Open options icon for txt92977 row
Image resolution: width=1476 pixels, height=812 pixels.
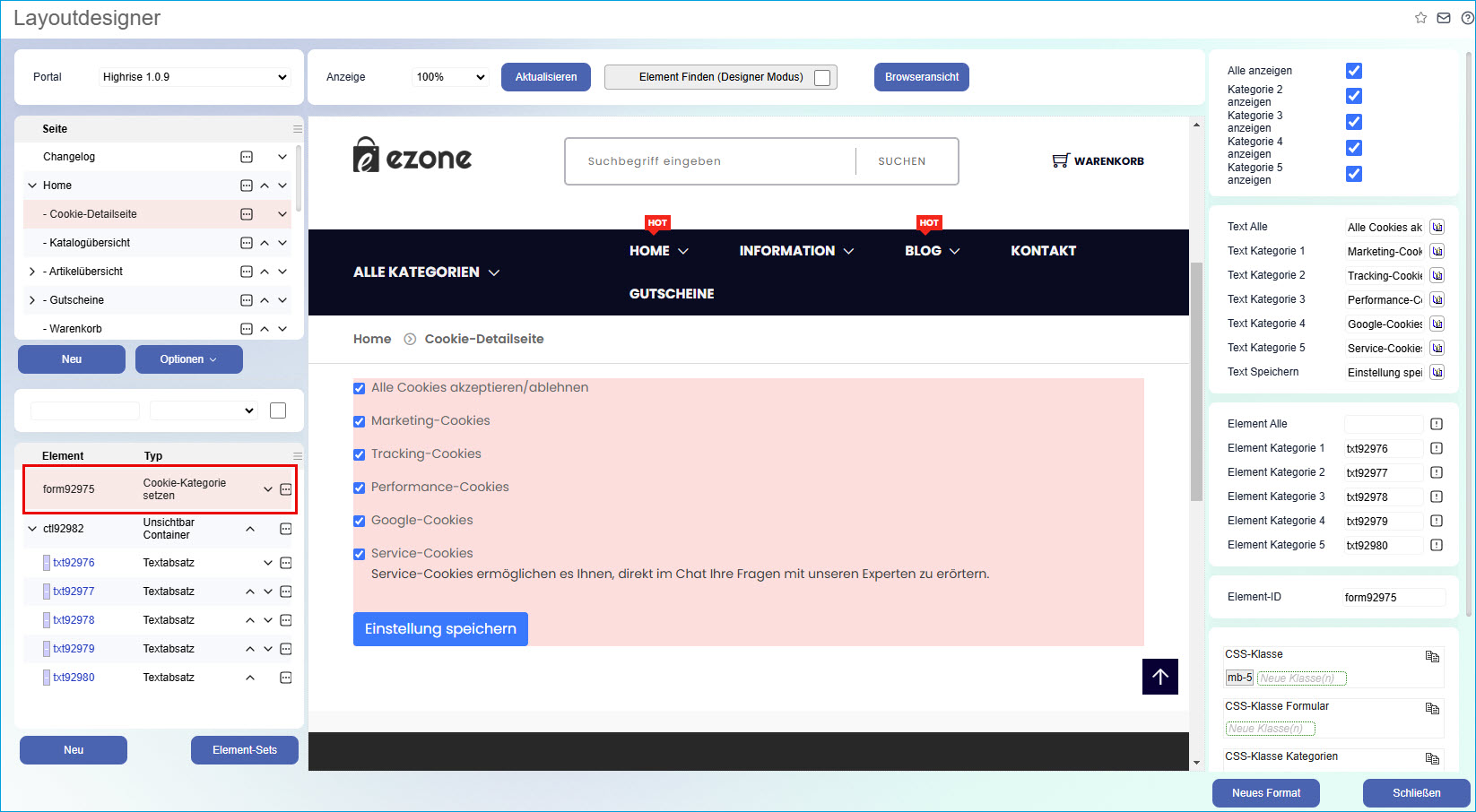(286, 592)
